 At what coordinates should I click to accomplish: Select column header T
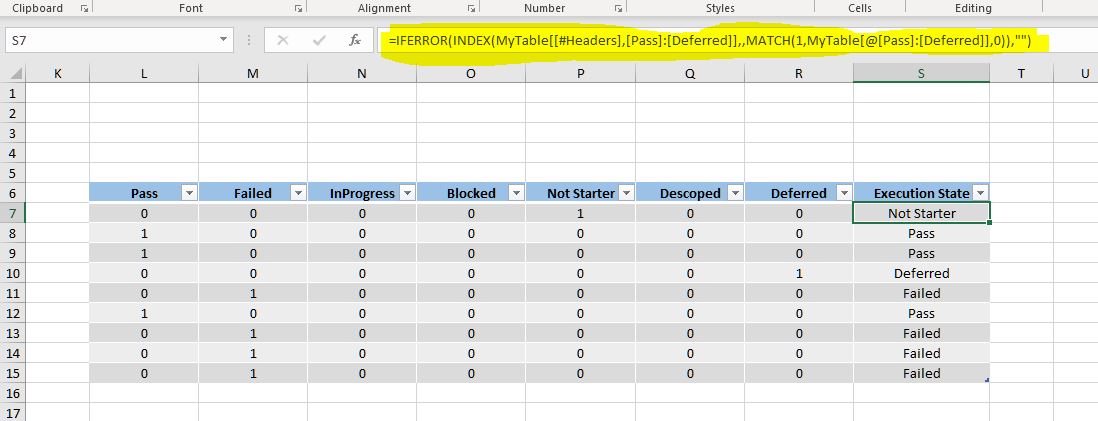click(1021, 74)
